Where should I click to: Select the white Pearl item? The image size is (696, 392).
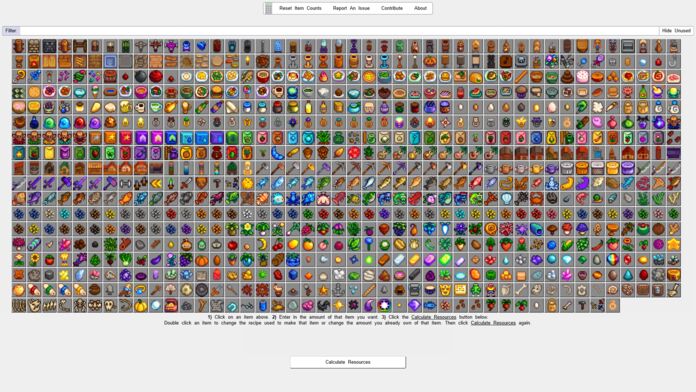(x=156, y=305)
